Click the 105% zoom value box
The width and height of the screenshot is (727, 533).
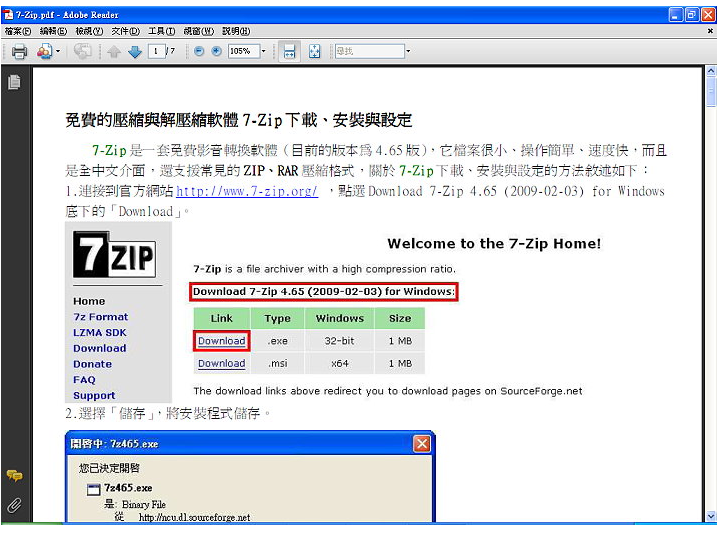coord(243,51)
